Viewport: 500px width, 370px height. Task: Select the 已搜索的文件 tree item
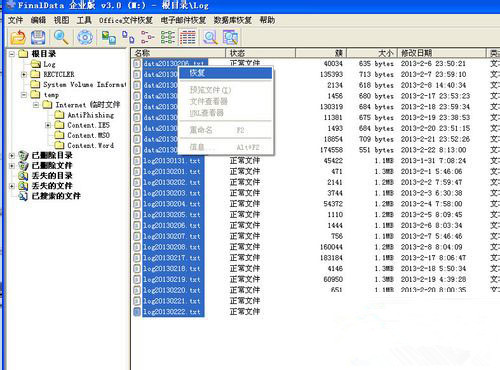[56, 196]
